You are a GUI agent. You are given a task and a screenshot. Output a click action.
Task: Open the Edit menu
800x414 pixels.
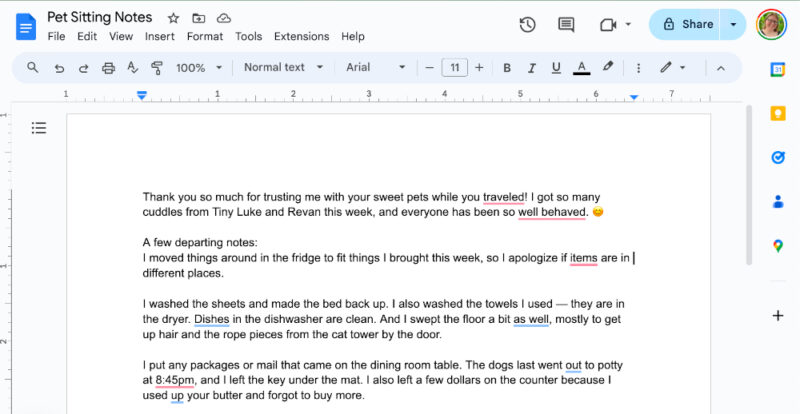pos(87,36)
